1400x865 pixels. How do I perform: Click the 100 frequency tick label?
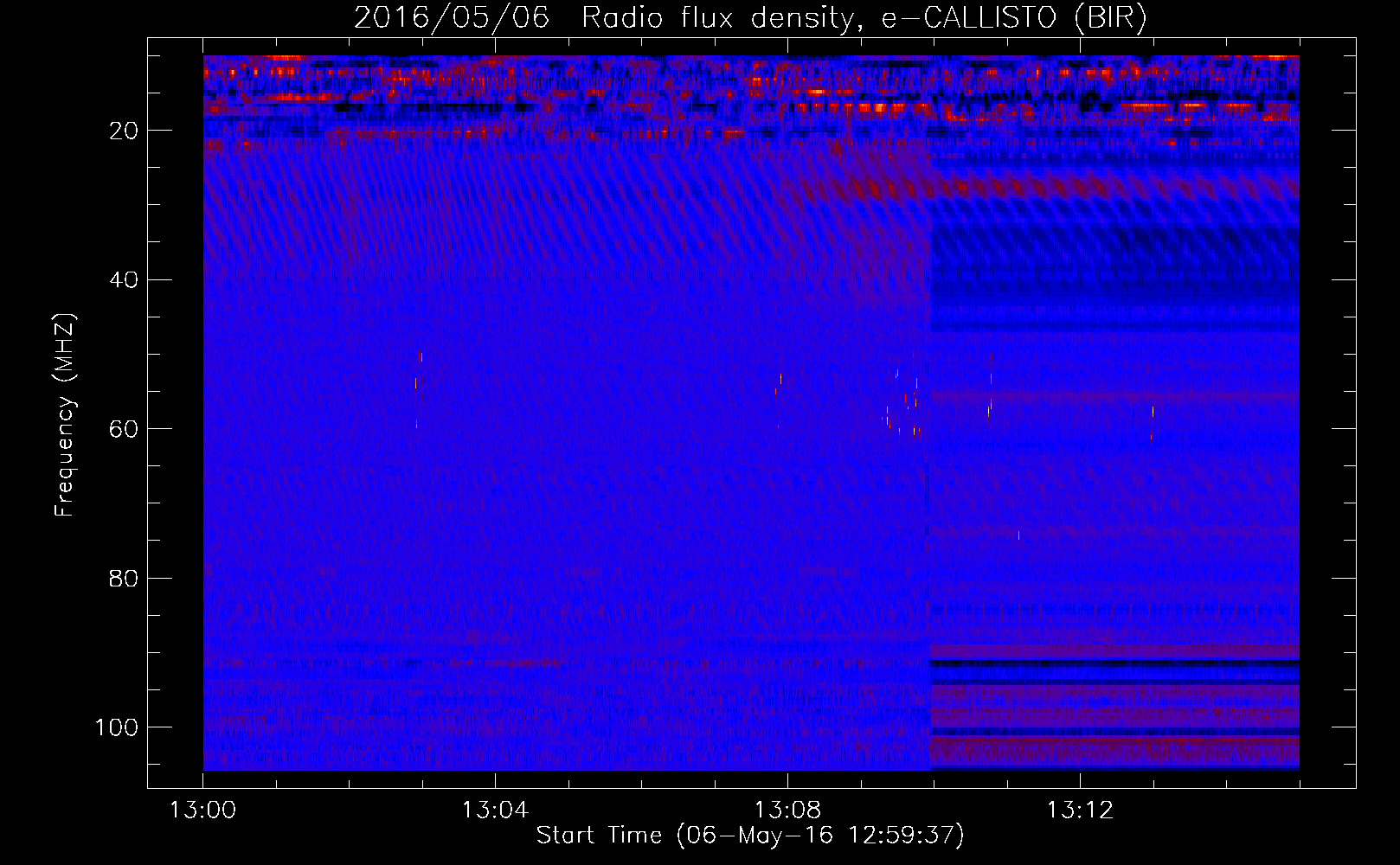[117, 727]
